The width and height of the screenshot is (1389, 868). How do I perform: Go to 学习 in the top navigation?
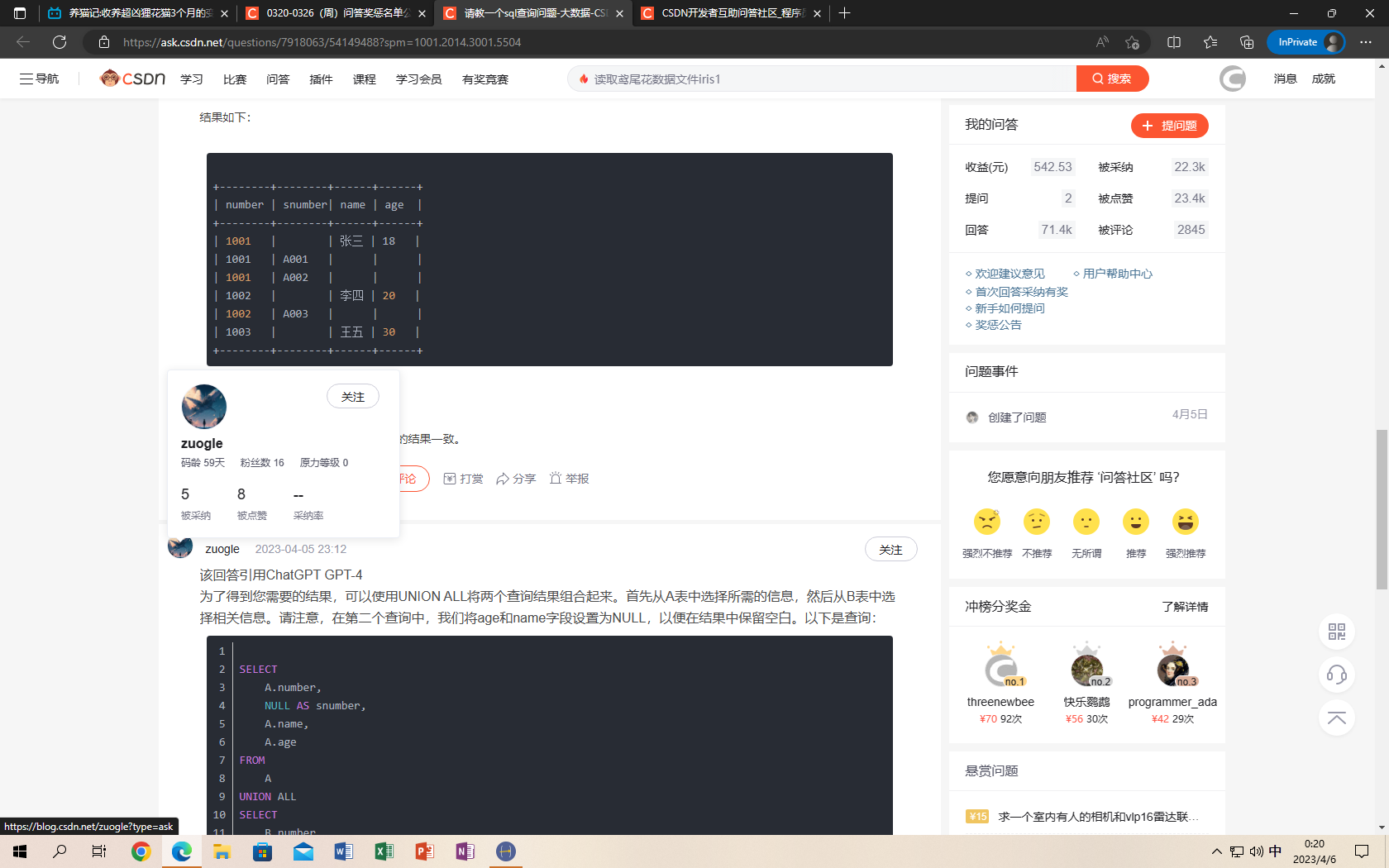(x=192, y=79)
